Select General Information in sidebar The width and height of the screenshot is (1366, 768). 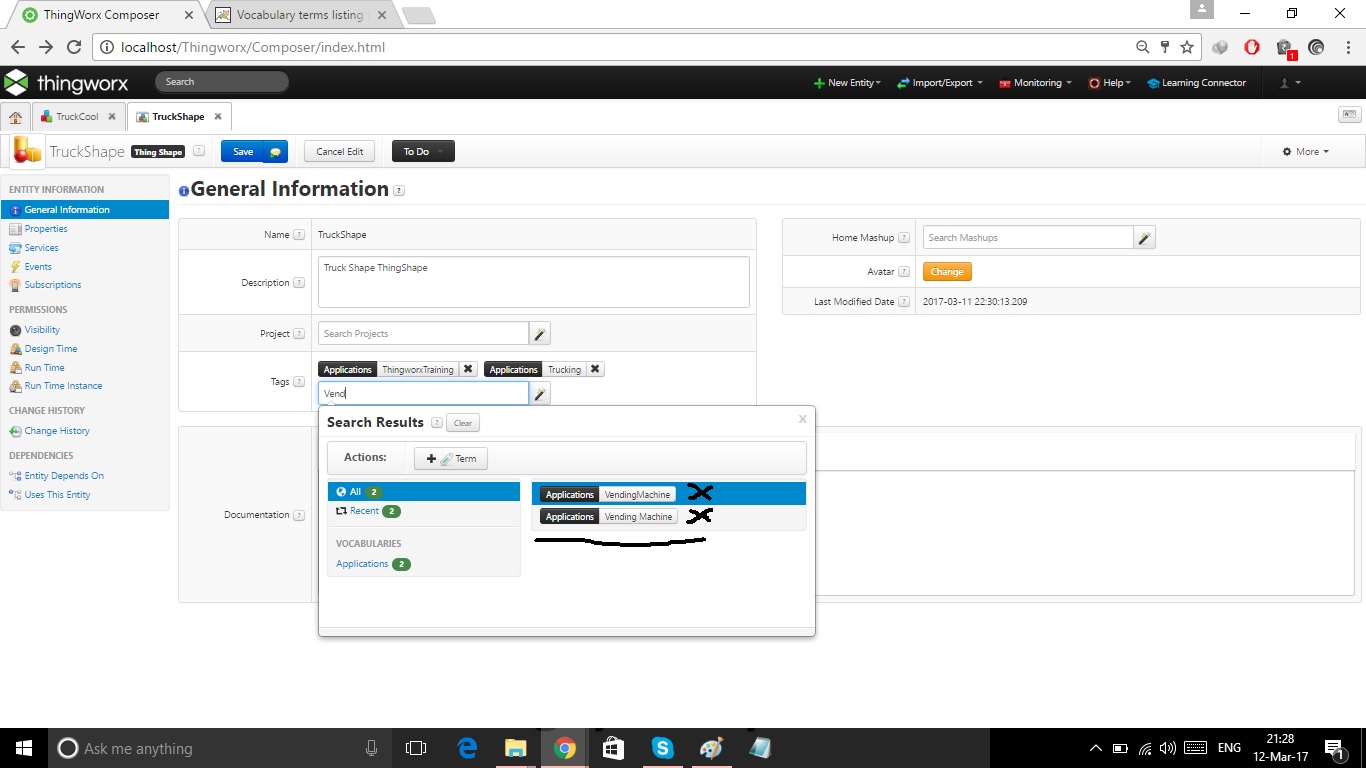point(85,210)
